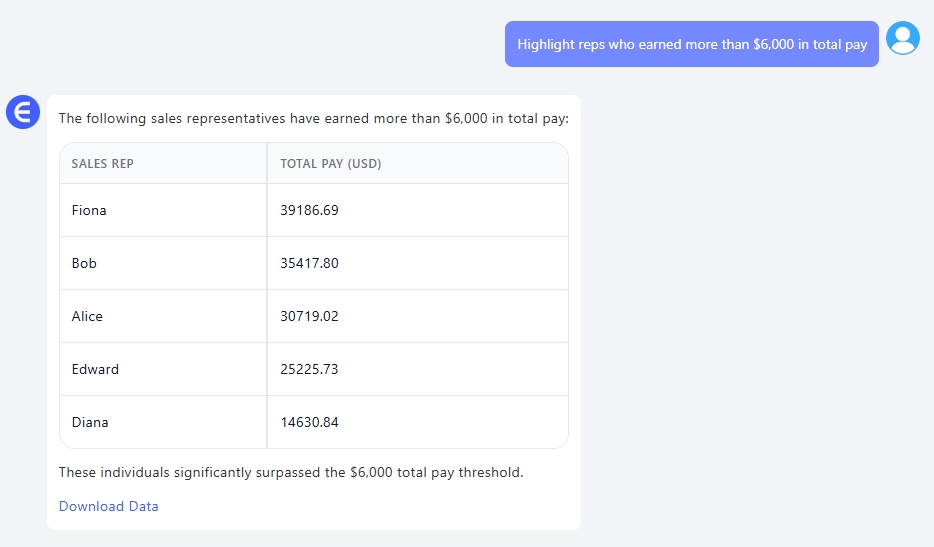
Task: Click the assistant E logo icon
Action: [23, 113]
